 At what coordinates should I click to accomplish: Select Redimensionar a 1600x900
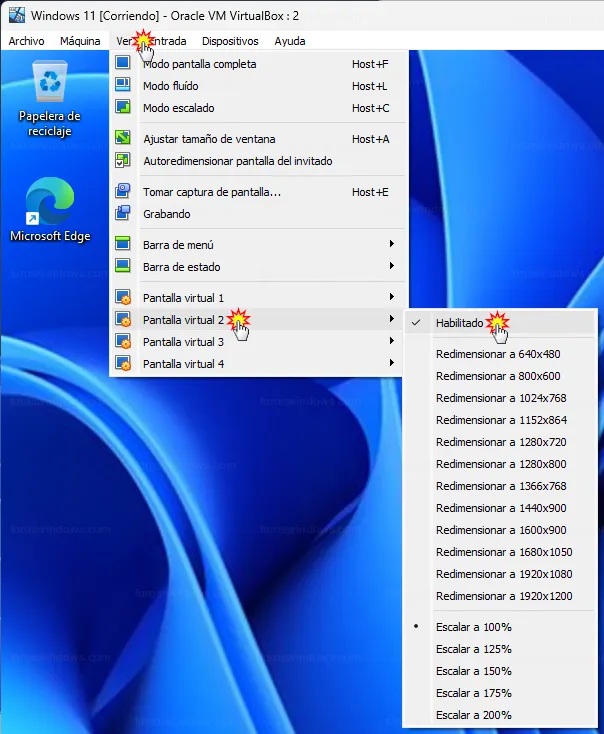point(500,530)
